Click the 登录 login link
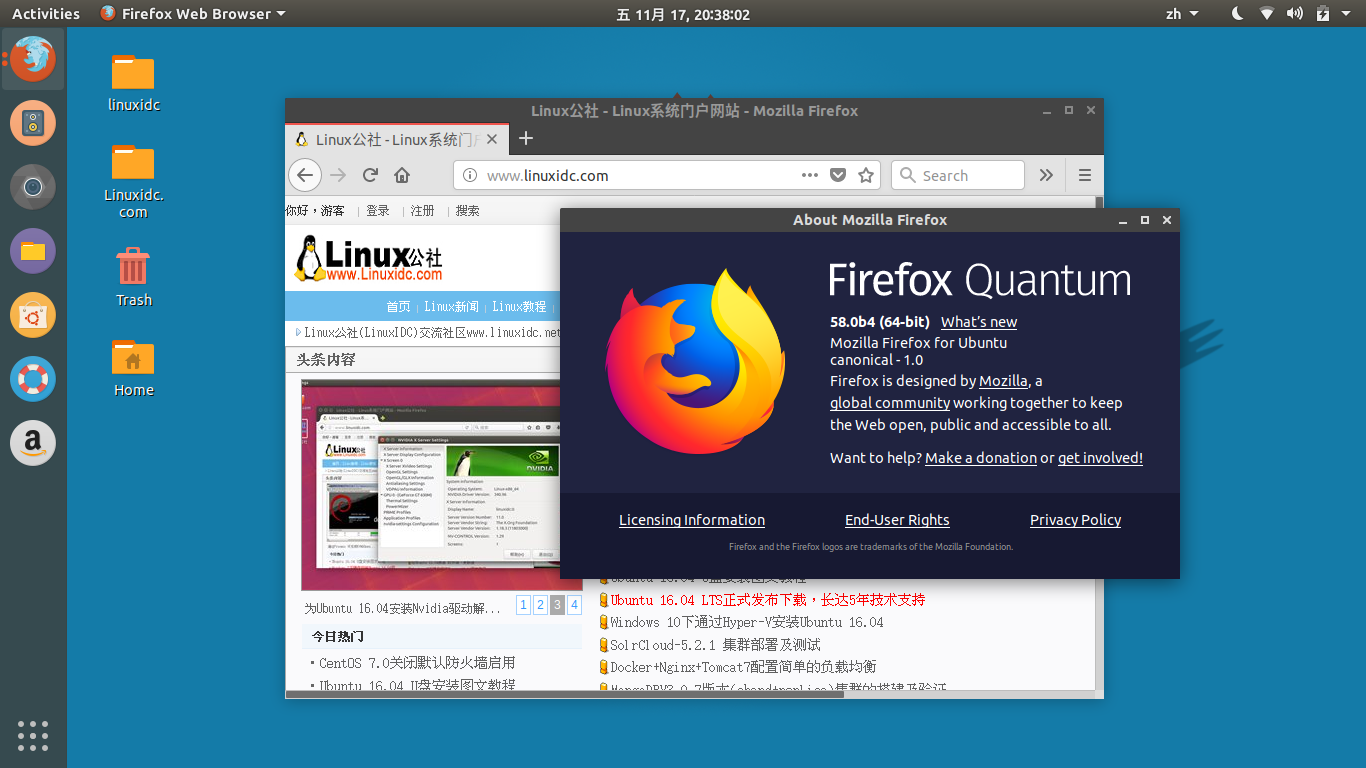The height and width of the screenshot is (768, 1366). [378, 211]
